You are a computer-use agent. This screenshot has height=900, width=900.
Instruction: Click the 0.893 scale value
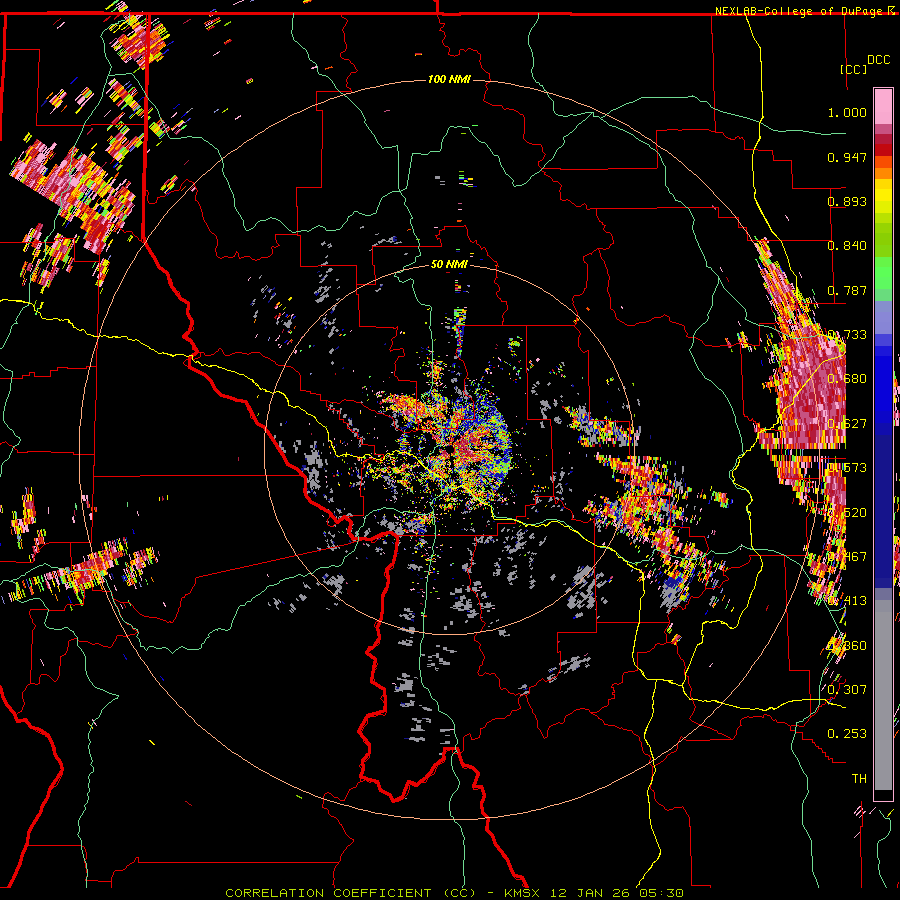[x=847, y=201]
